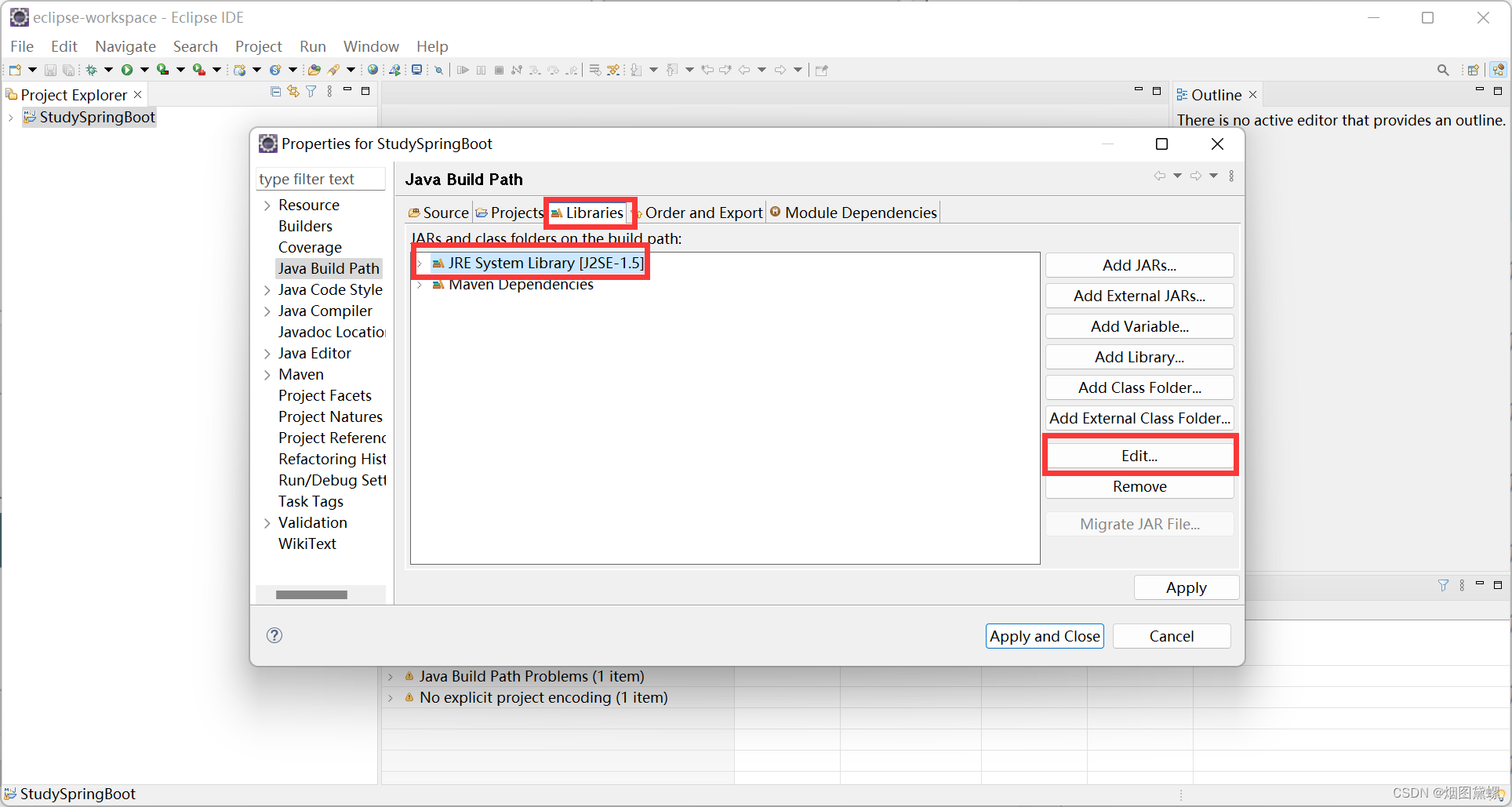Click the Collapse All icon in Project Explorer
This screenshot has height=807, width=1512.
pos(276,92)
